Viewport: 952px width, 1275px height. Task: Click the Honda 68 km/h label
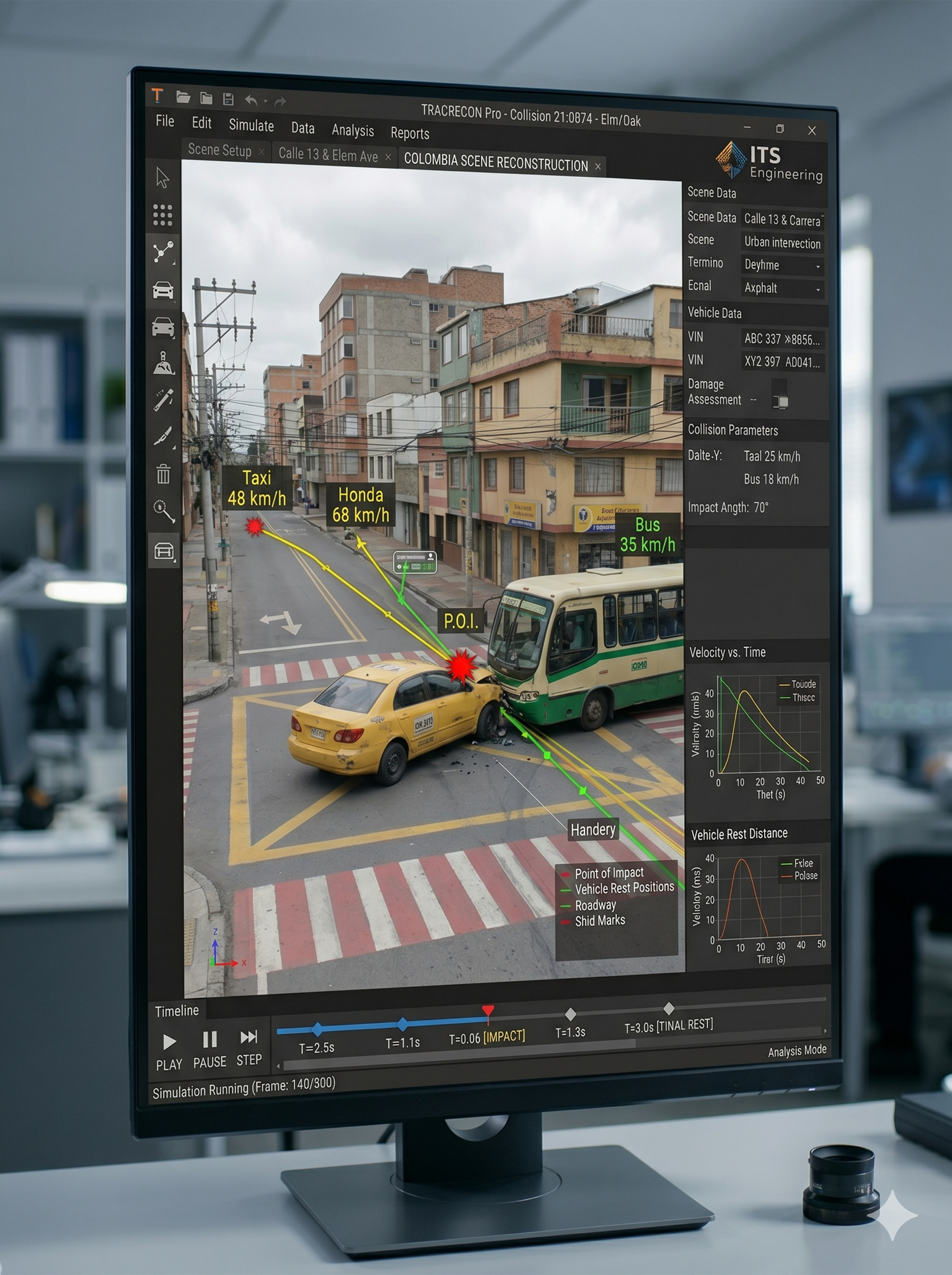[360, 505]
